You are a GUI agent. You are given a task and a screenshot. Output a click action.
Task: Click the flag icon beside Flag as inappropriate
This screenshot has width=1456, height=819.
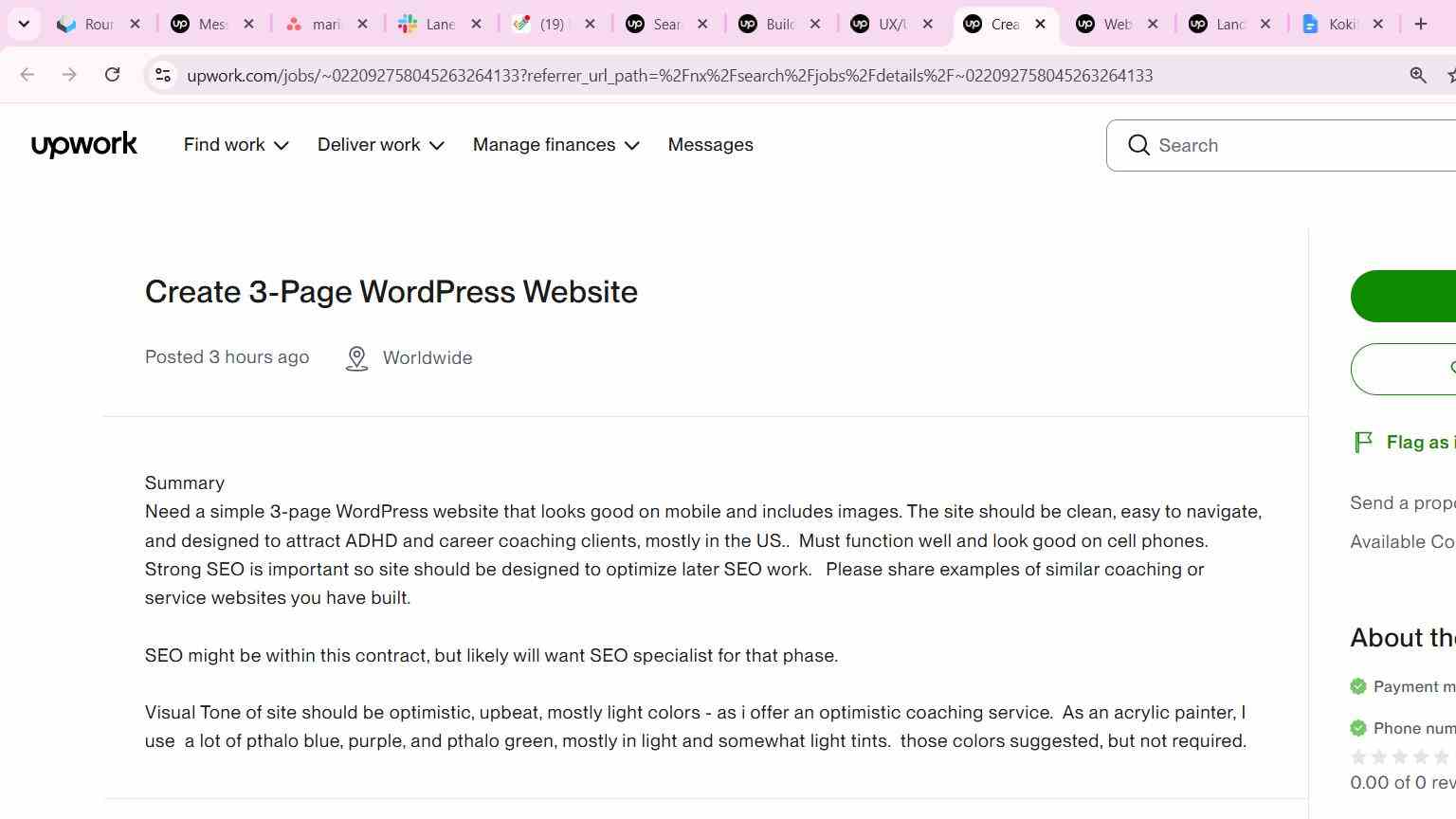click(x=1363, y=442)
